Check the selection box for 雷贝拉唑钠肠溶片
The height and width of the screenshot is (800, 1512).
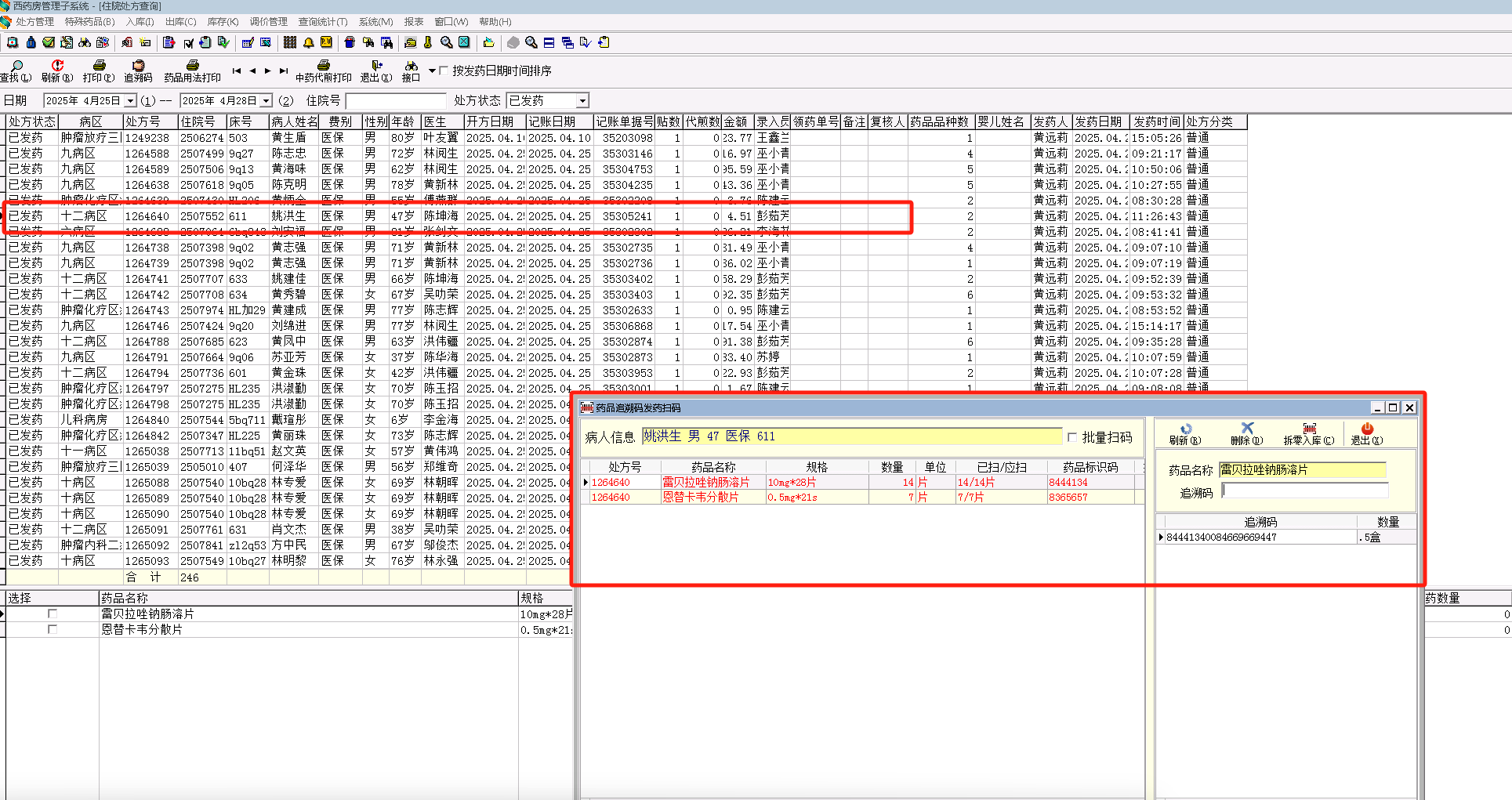[53, 614]
